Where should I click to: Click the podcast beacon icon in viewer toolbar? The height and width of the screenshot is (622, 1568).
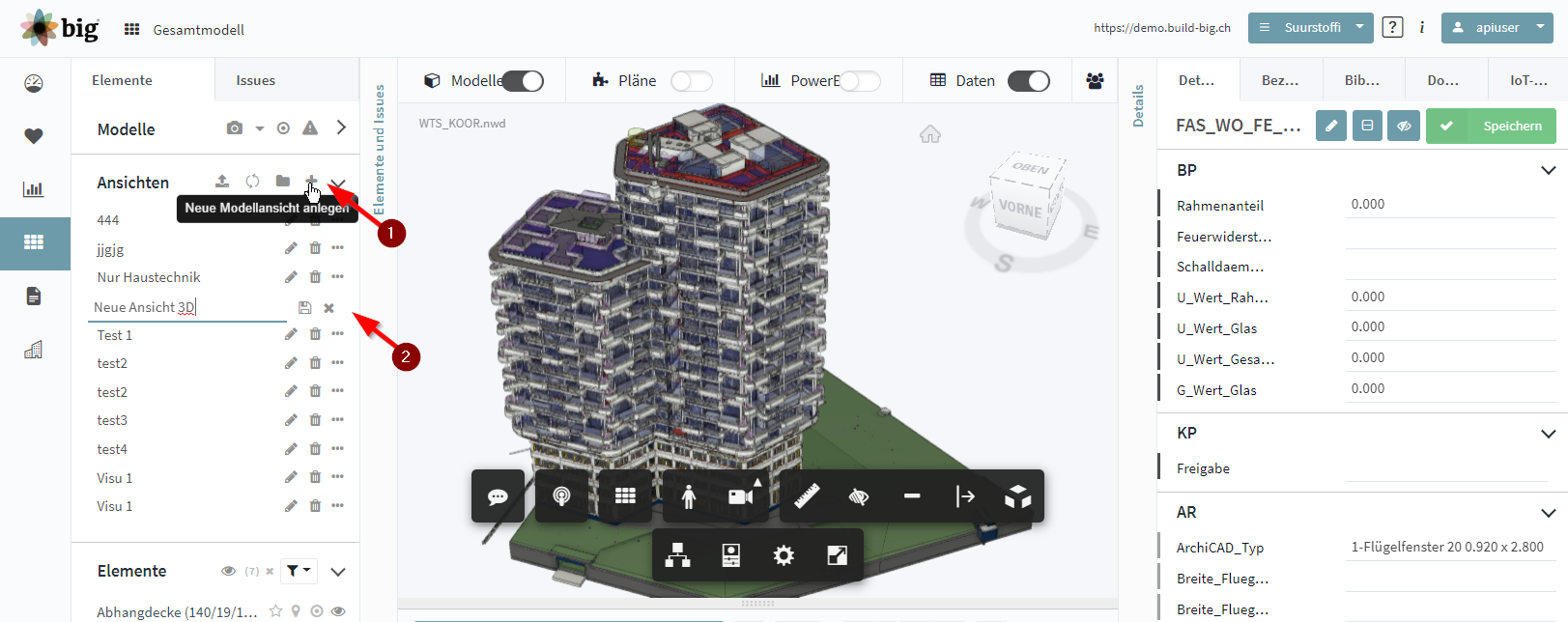[561, 496]
